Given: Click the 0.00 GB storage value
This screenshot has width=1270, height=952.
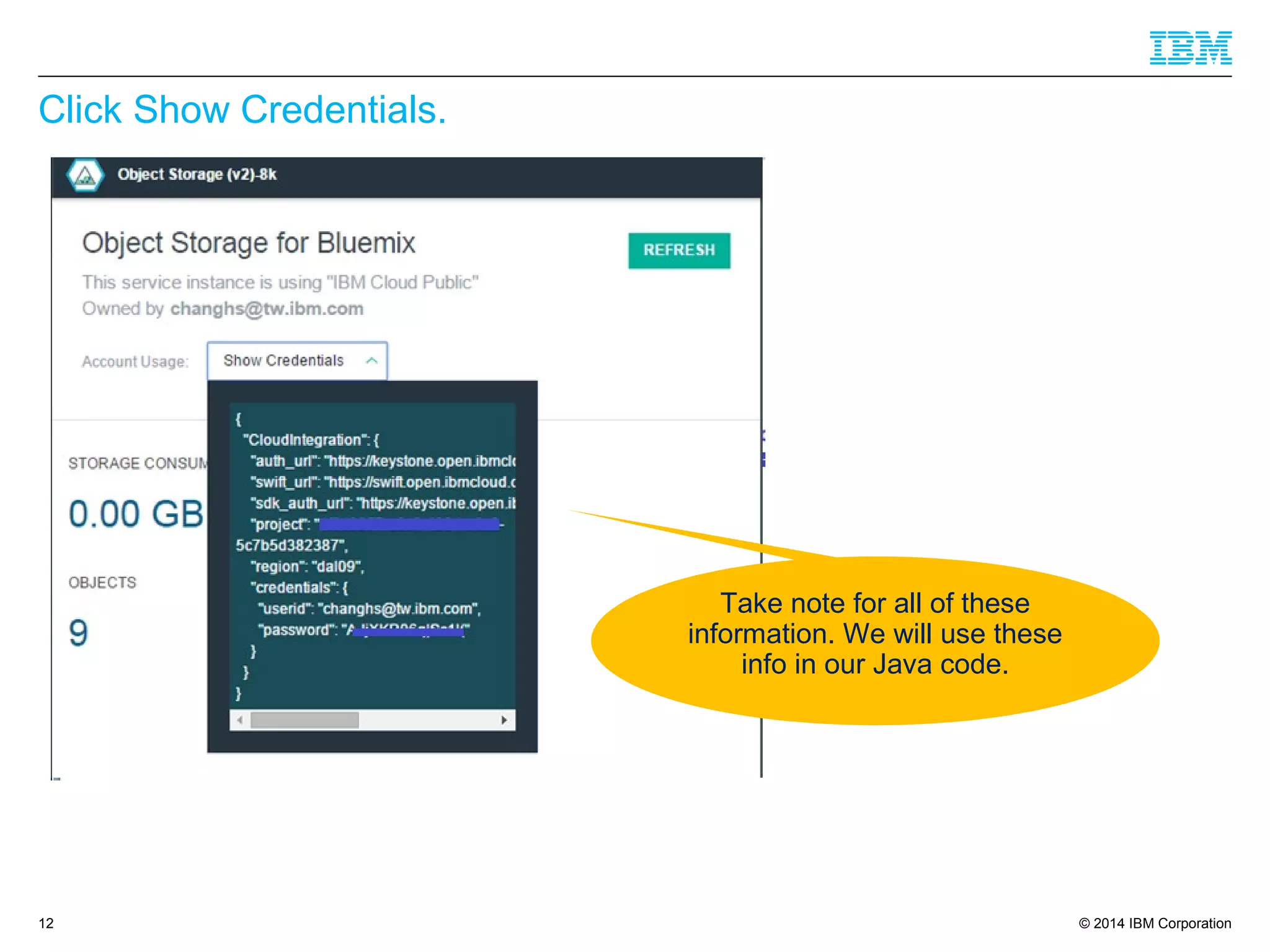Looking at the screenshot, I should click(136, 514).
